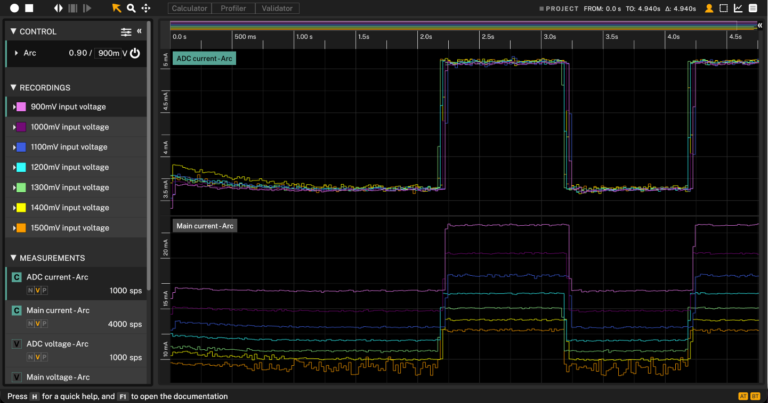The width and height of the screenshot is (768, 403).
Task: Click the orange 1500mV color swatch
Action: tap(22, 228)
